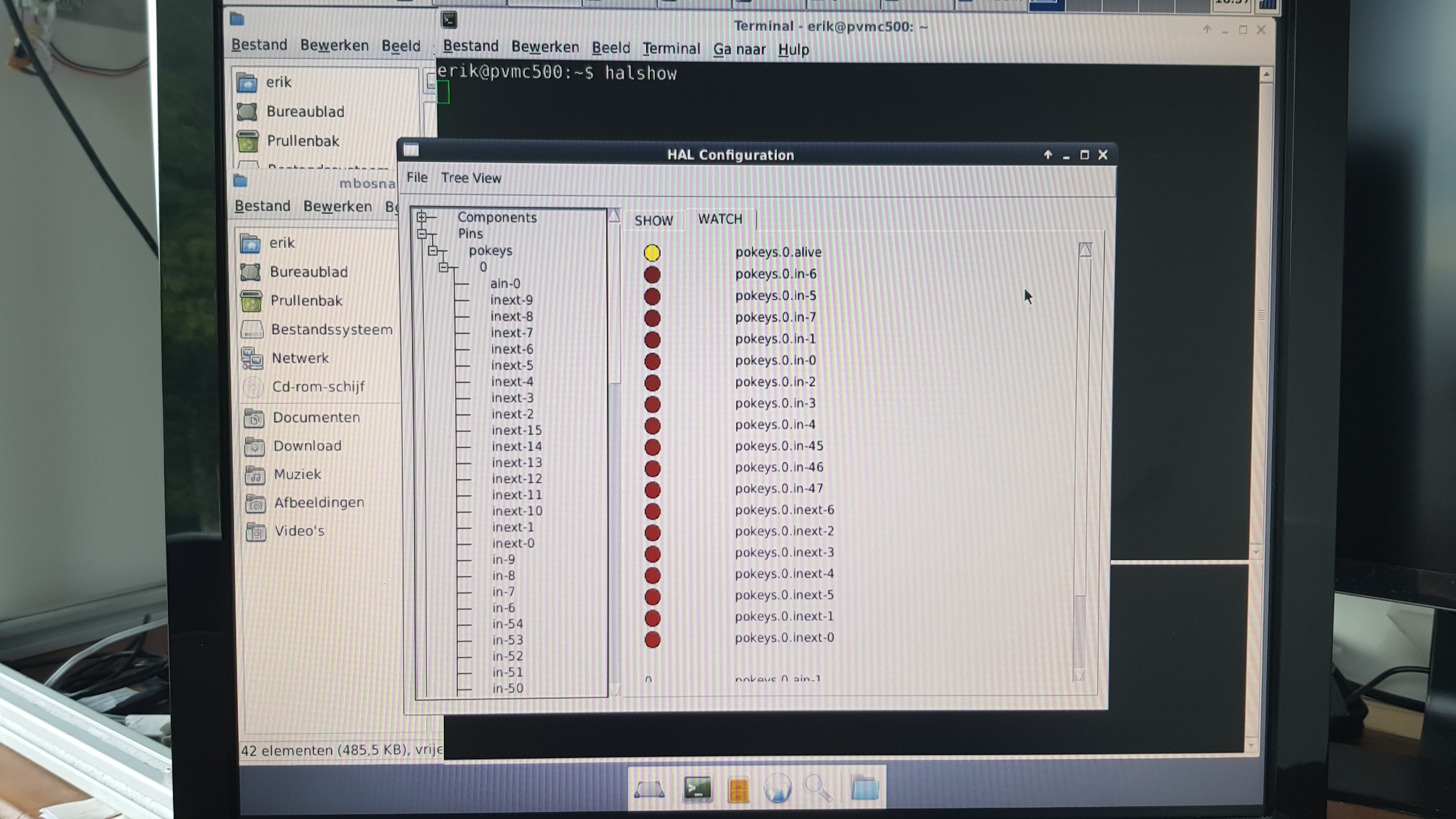Click the HAL Configuration shade arrow button

coord(1047,155)
